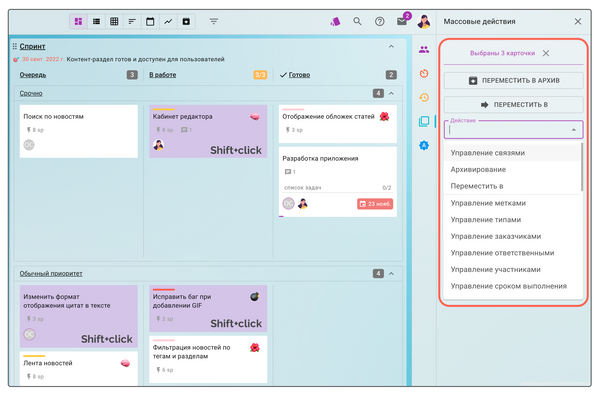Click brain icon on Кабинет редактора card
The width and height of the screenshot is (600, 395).
coord(255,116)
